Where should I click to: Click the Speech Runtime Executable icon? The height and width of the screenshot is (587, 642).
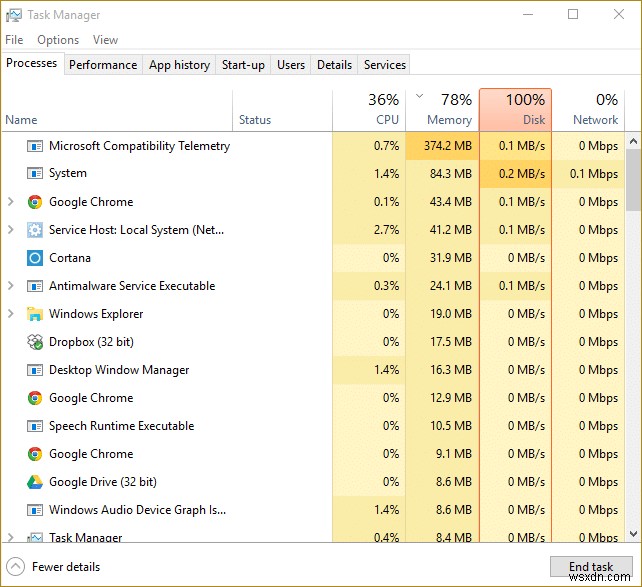(35, 426)
